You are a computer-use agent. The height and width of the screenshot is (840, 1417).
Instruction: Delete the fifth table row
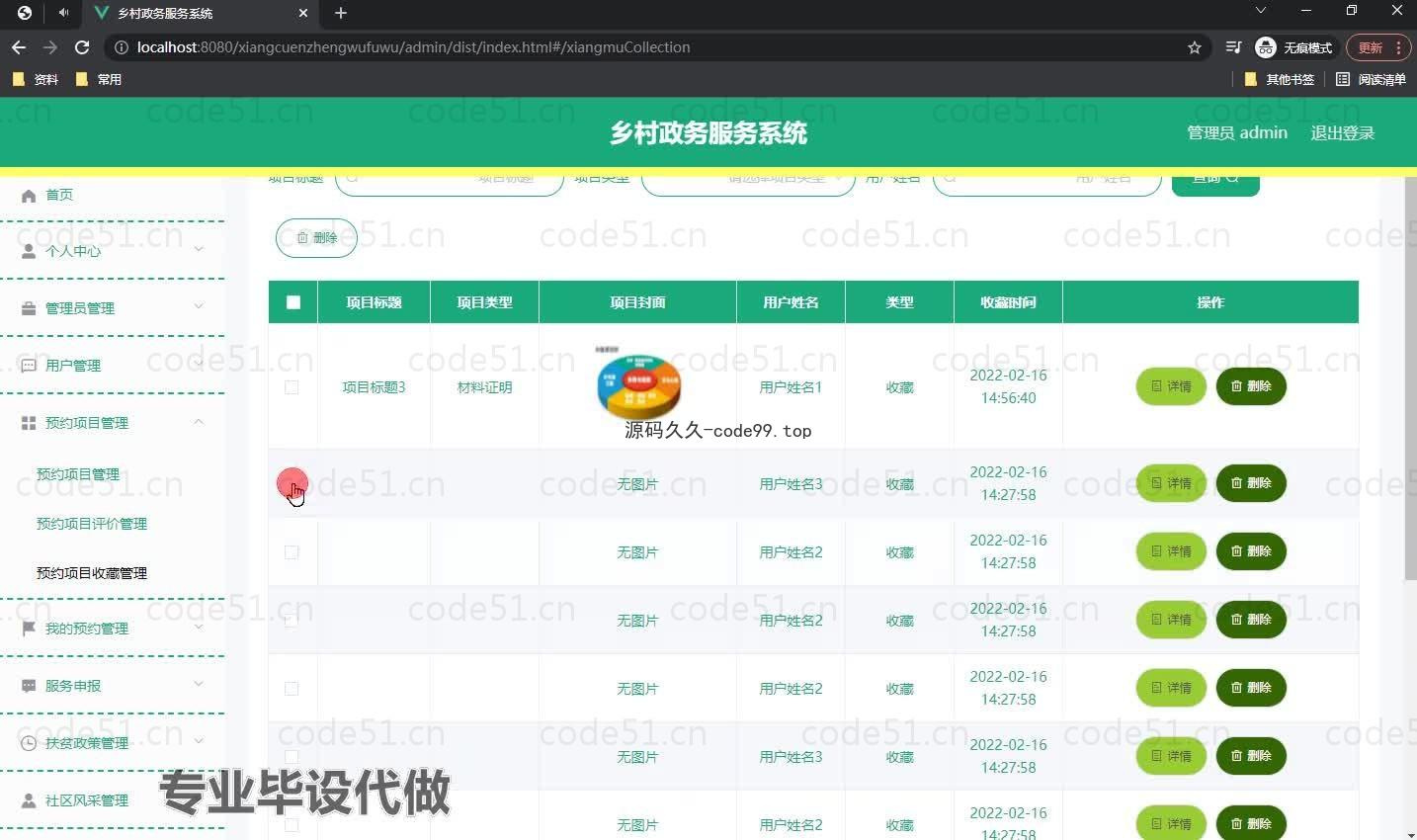point(1251,688)
